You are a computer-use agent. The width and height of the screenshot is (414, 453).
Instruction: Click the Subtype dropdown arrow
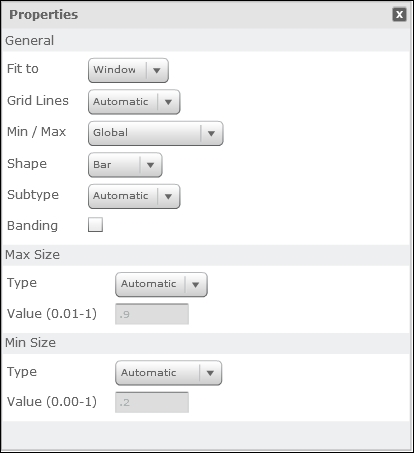(x=168, y=196)
